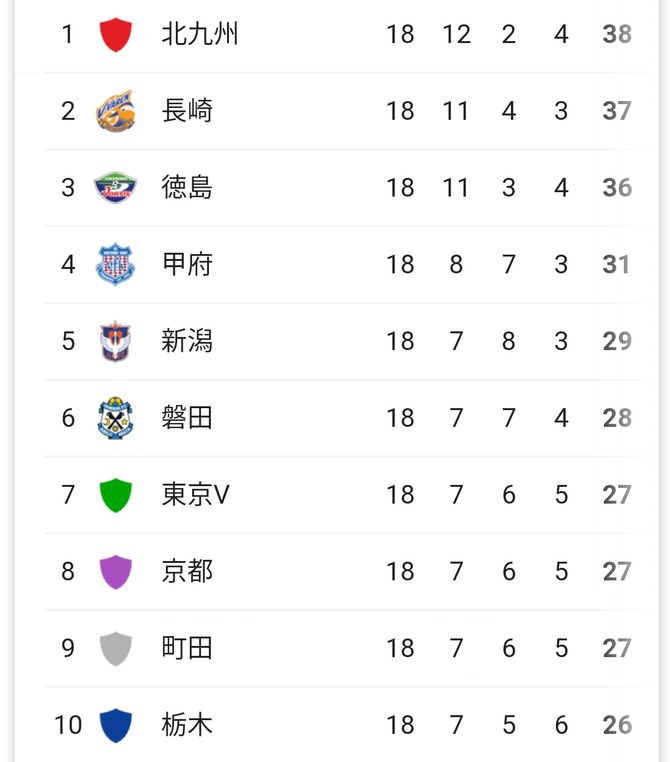
Task: Select the 徳島 team name
Action: [187, 188]
